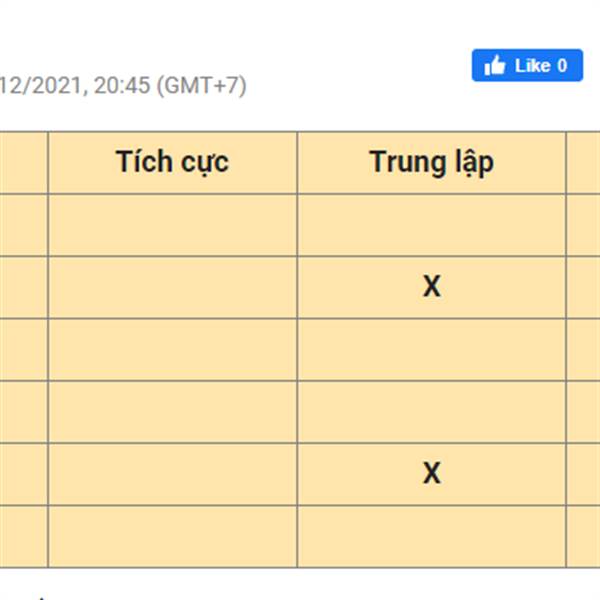Viewport: 600px width, 600px height.
Task: Select empty Tích cực cell directly below header
Action: point(172,225)
